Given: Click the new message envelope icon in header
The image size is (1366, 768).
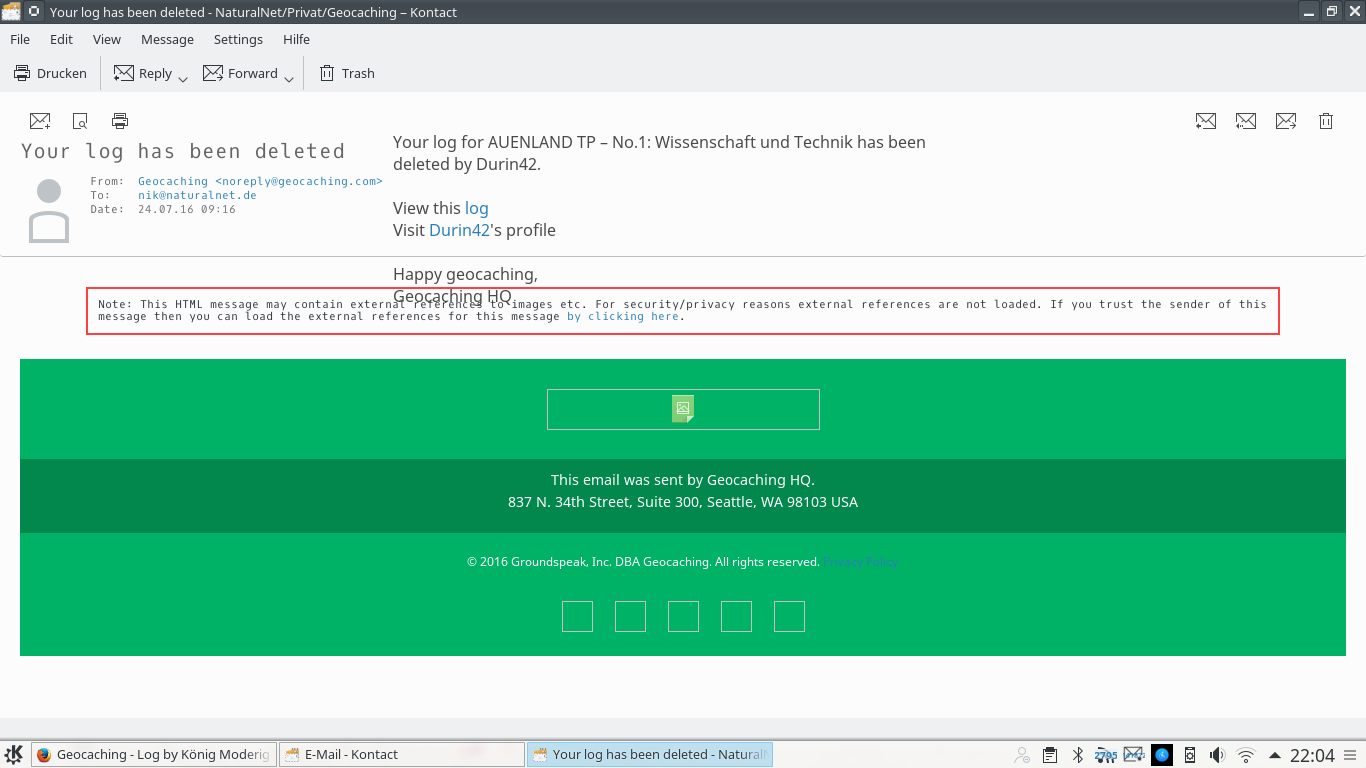Looking at the screenshot, I should [x=40, y=121].
